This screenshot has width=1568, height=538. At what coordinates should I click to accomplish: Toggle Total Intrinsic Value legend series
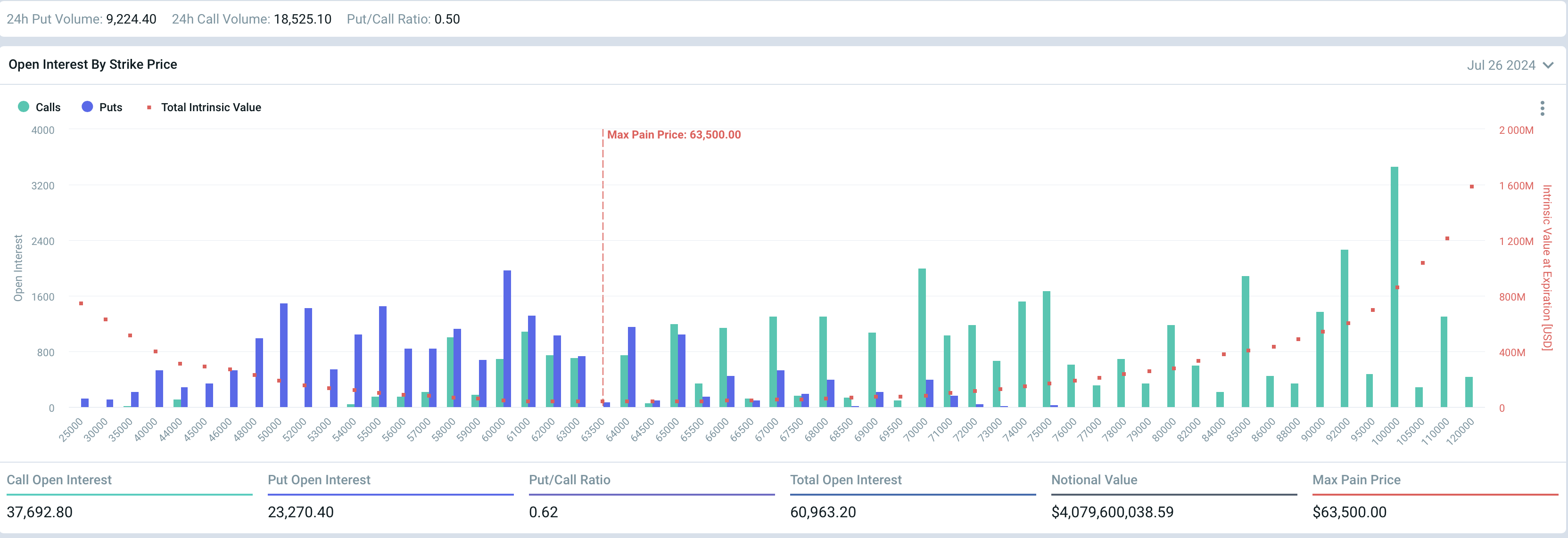tap(211, 107)
